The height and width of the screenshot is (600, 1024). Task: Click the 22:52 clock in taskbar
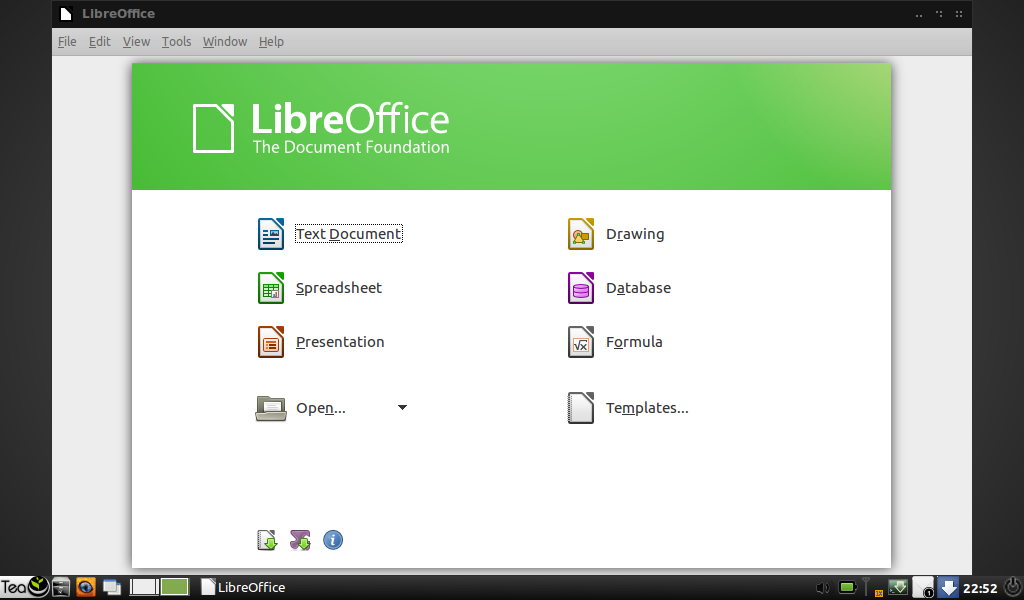tap(980, 588)
